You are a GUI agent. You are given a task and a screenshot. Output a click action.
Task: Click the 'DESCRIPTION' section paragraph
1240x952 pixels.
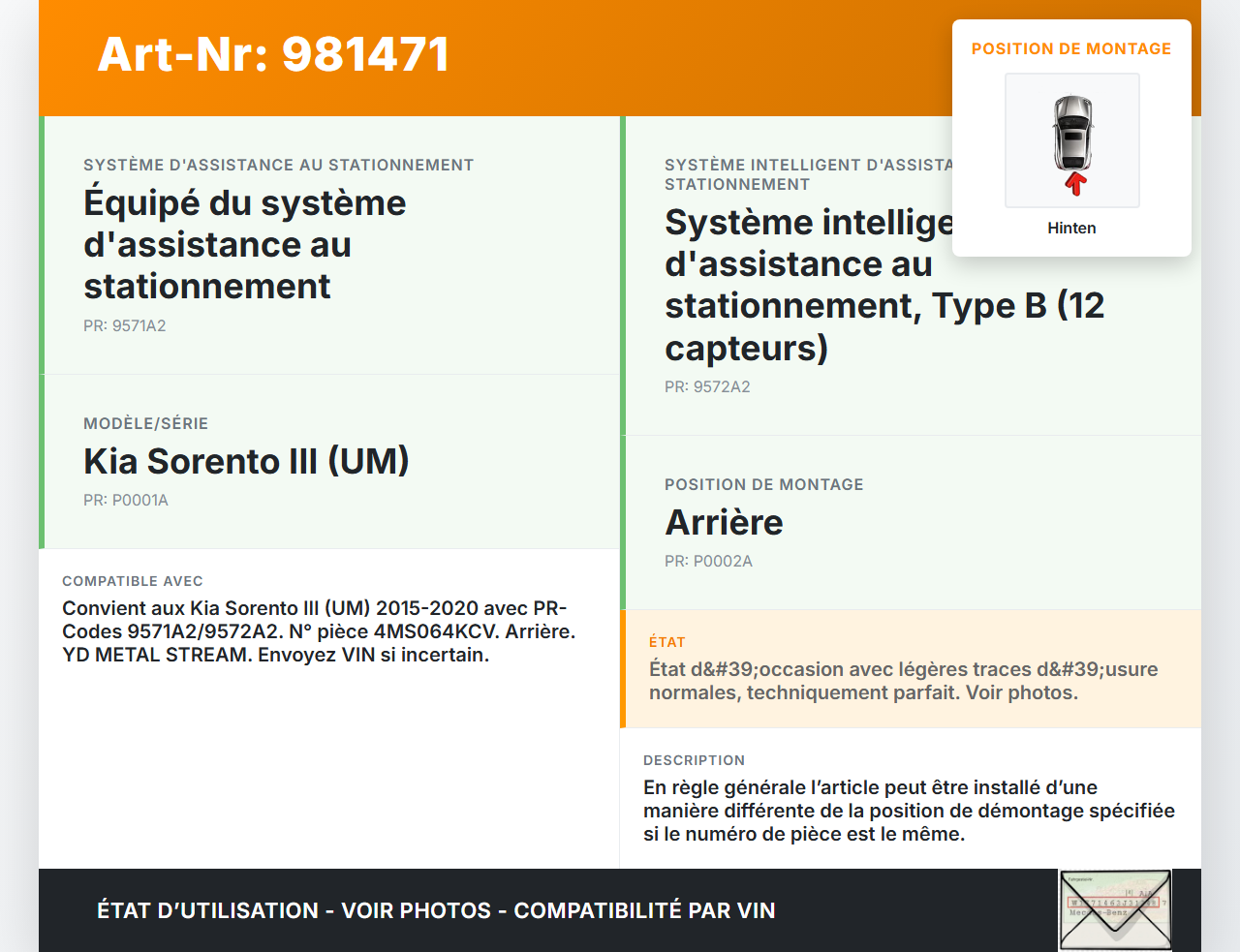coord(908,811)
